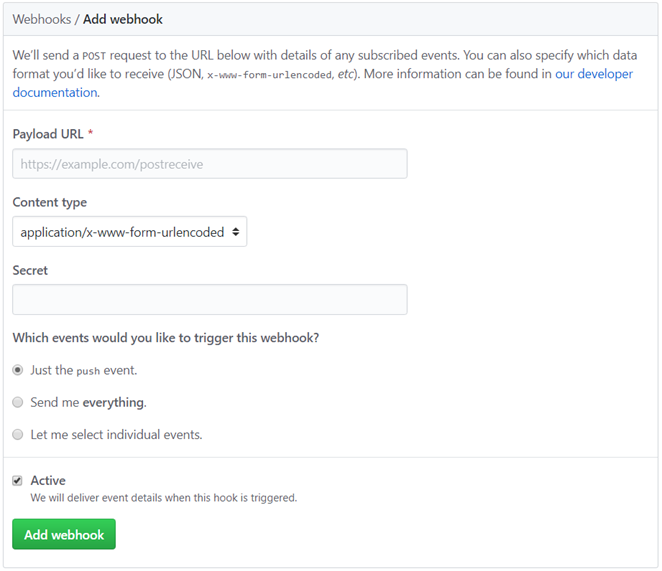Uncheck the Active checkbox

coord(18,481)
